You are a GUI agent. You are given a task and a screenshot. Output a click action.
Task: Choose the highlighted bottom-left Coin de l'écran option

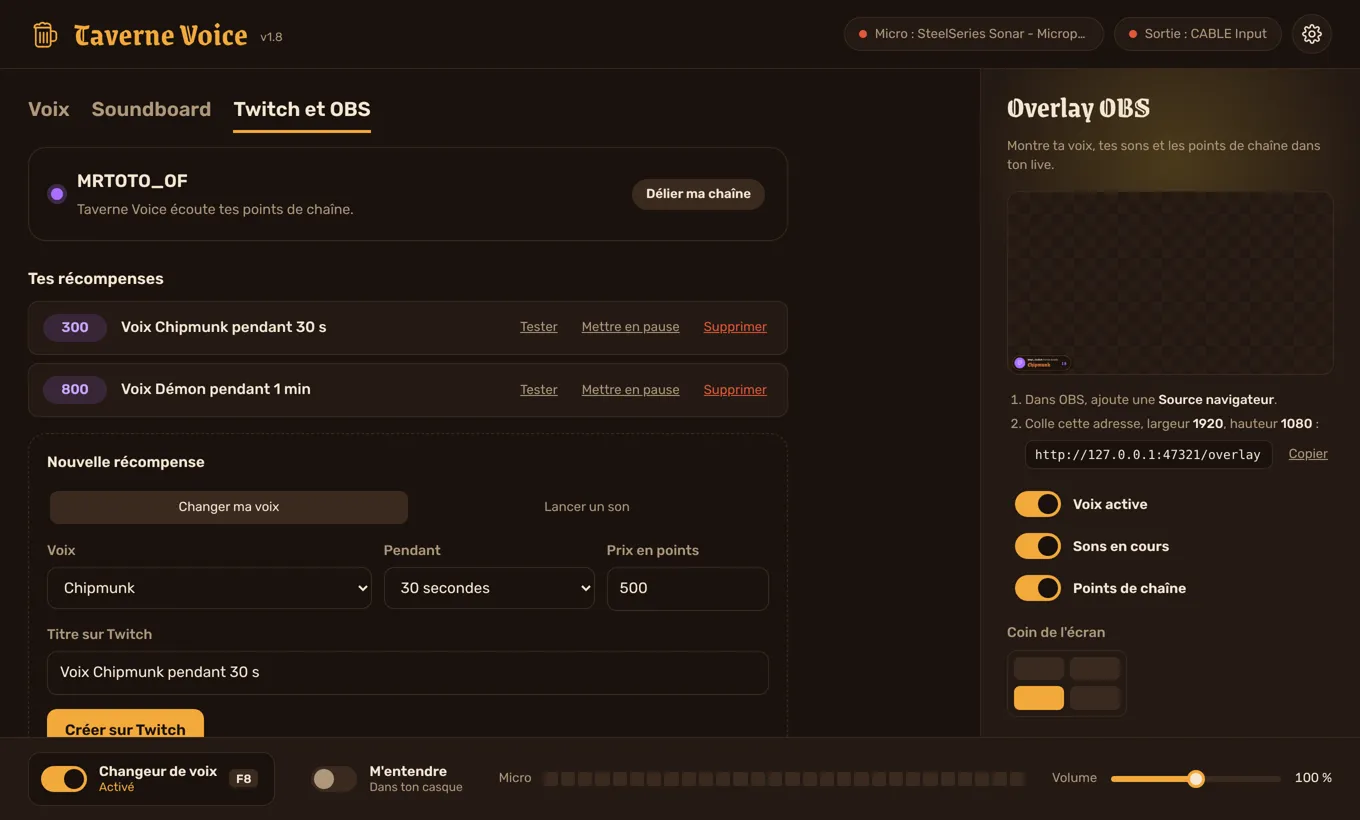tap(1039, 698)
